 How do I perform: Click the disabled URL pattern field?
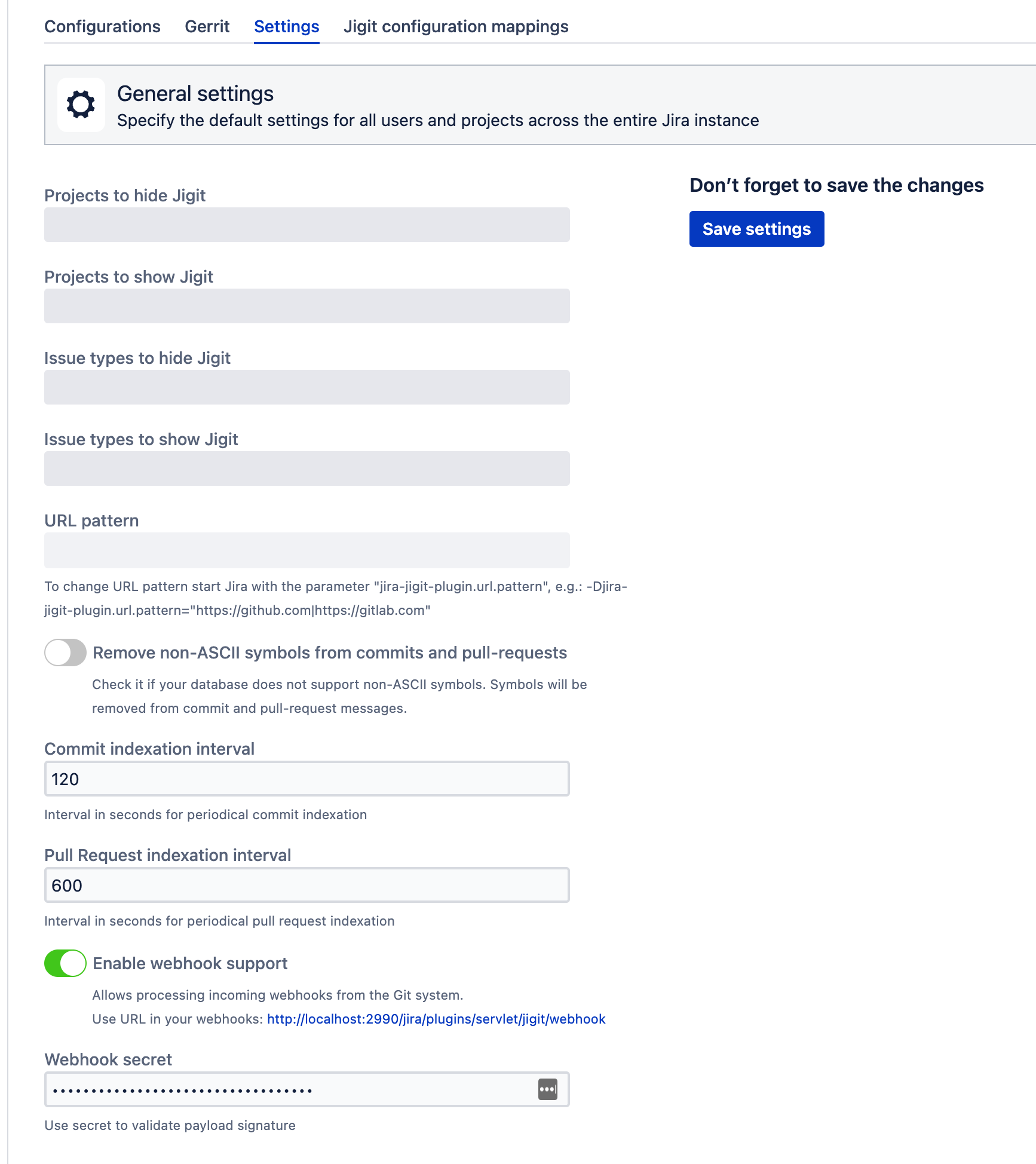point(306,550)
